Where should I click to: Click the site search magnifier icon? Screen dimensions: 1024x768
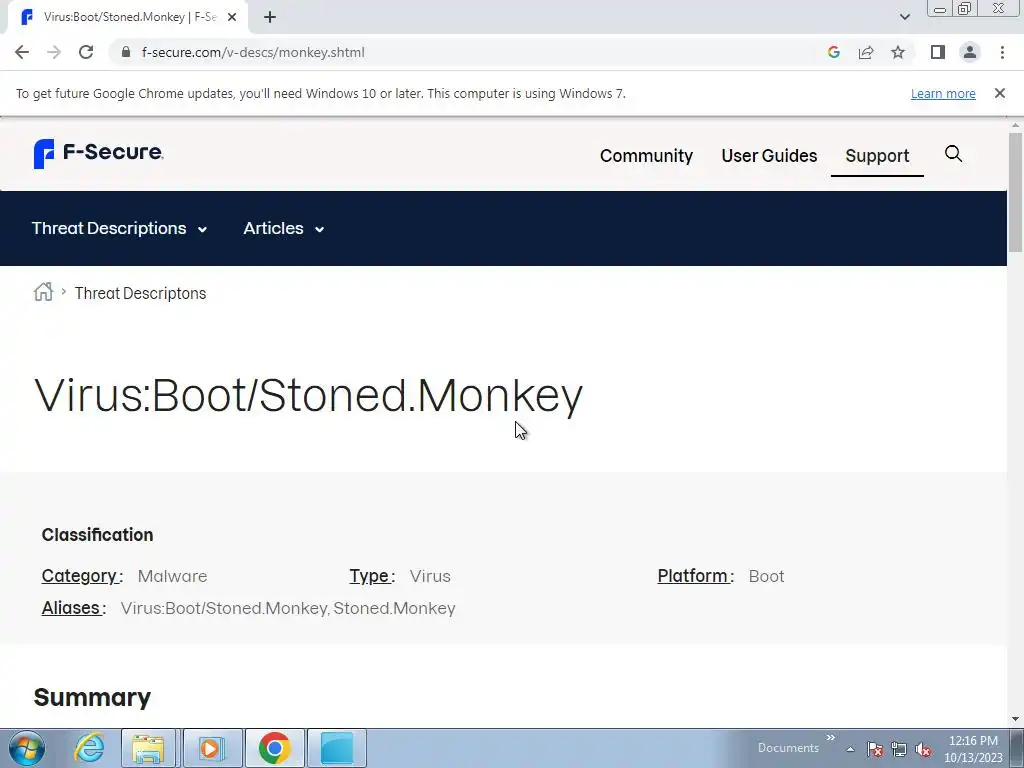(x=953, y=154)
